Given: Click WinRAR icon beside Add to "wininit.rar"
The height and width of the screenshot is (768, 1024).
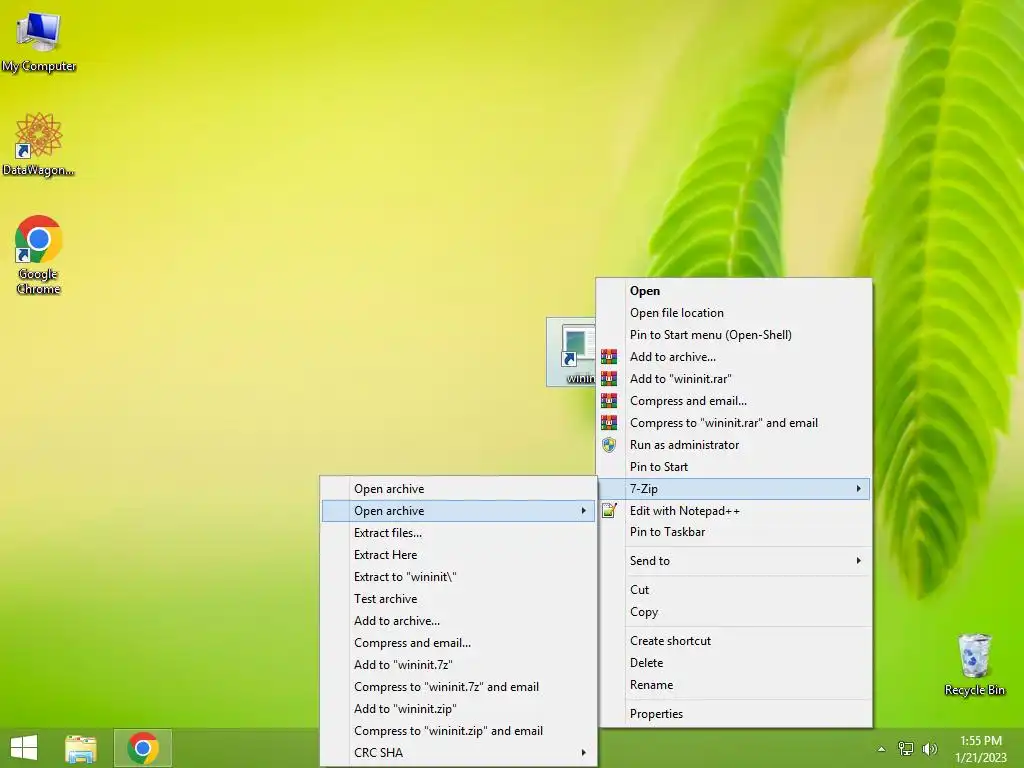Looking at the screenshot, I should pyautogui.click(x=609, y=379).
